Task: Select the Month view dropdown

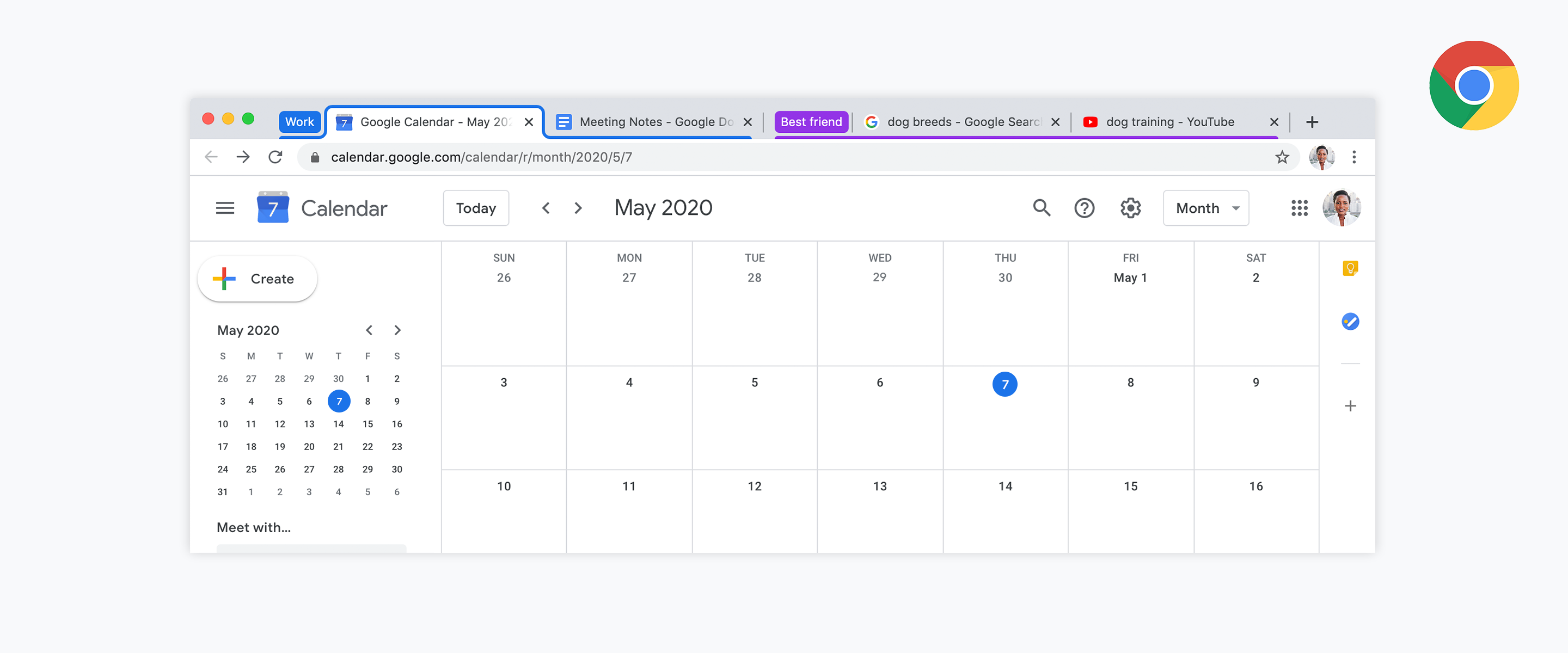Action: tap(1206, 208)
